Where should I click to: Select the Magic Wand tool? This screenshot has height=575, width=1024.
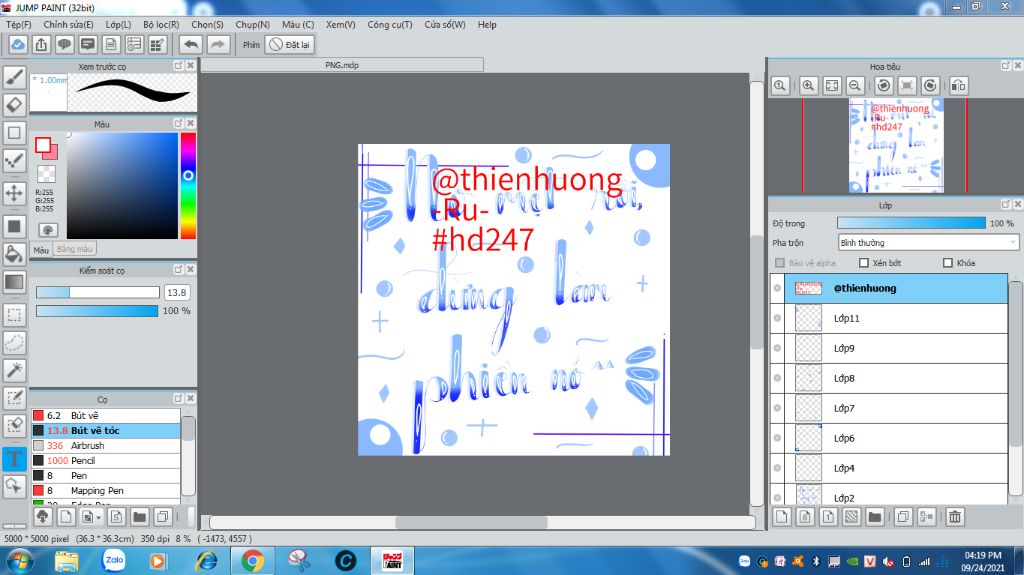(x=14, y=370)
